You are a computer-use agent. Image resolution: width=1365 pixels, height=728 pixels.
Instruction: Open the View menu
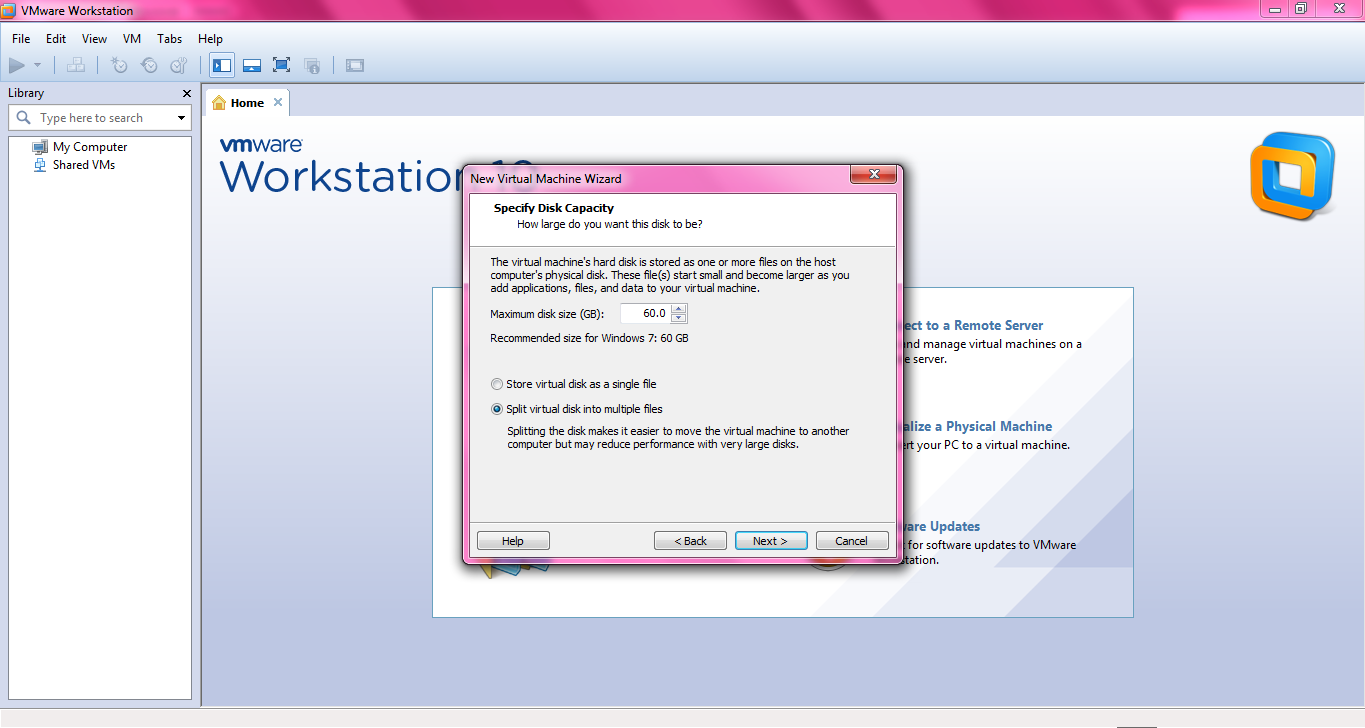click(94, 39)
